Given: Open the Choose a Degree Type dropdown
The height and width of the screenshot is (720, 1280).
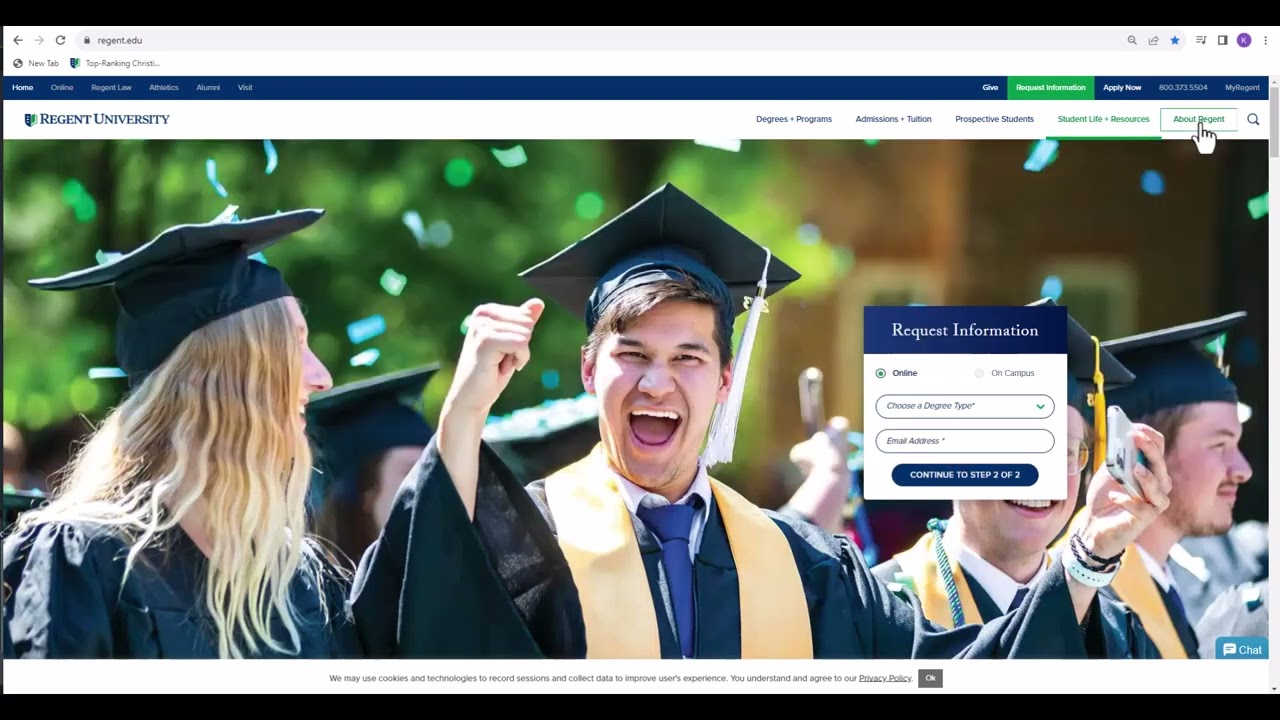Looking at the screenshot, I should [x=965, y=406].
